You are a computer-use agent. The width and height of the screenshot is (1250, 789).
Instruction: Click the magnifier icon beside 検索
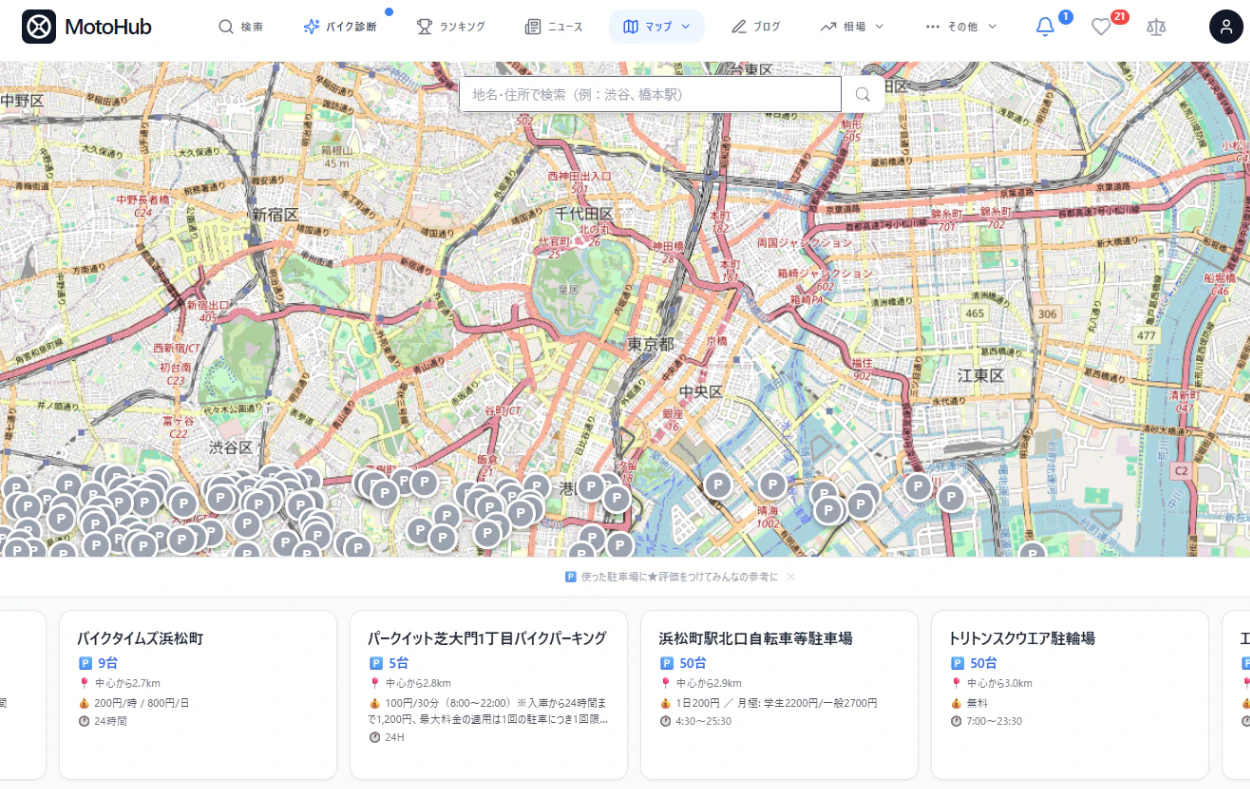coord(227,27)
